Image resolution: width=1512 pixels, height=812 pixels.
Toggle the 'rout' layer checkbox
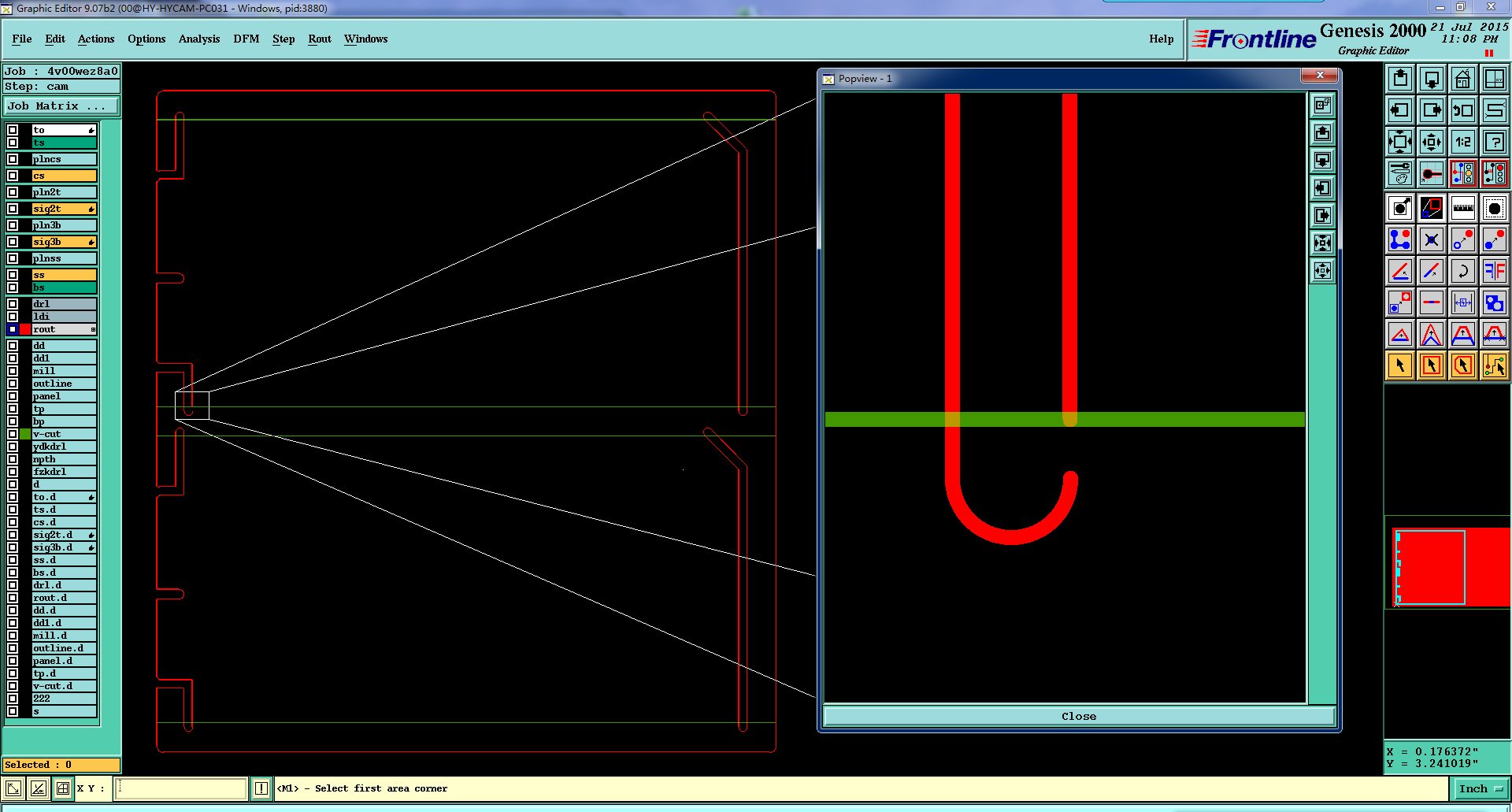point(13,329)
